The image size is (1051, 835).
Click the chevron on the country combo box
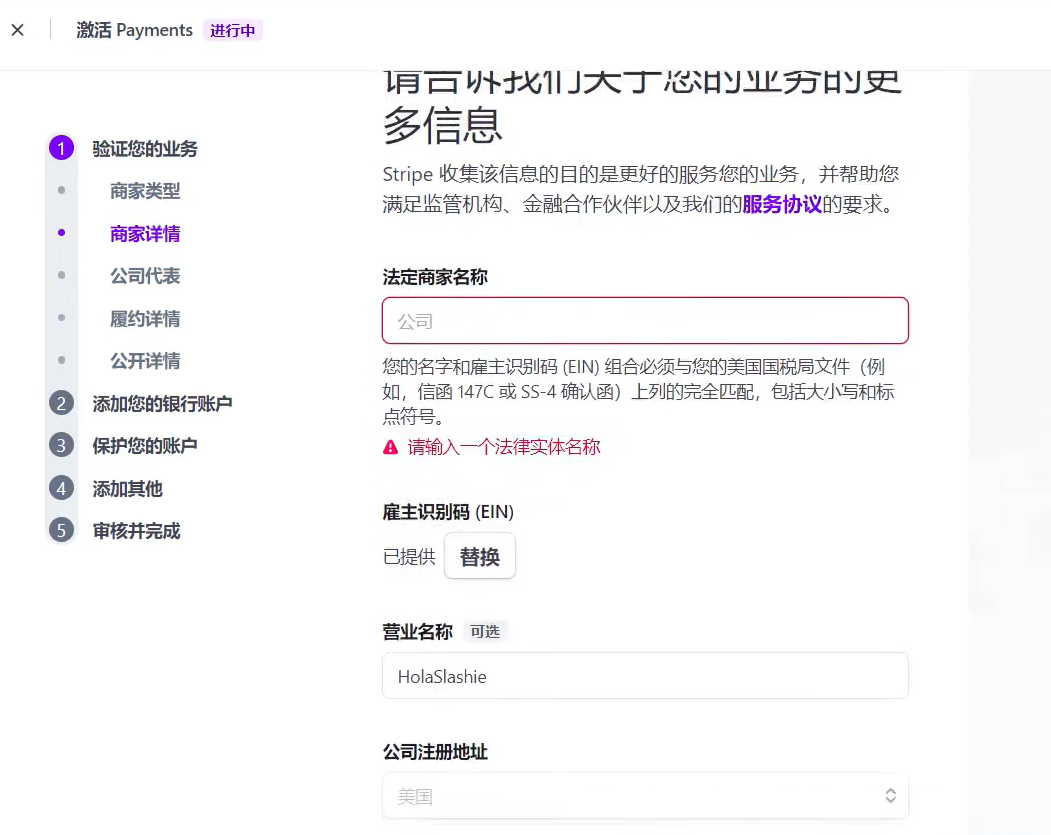coord(890,796)
